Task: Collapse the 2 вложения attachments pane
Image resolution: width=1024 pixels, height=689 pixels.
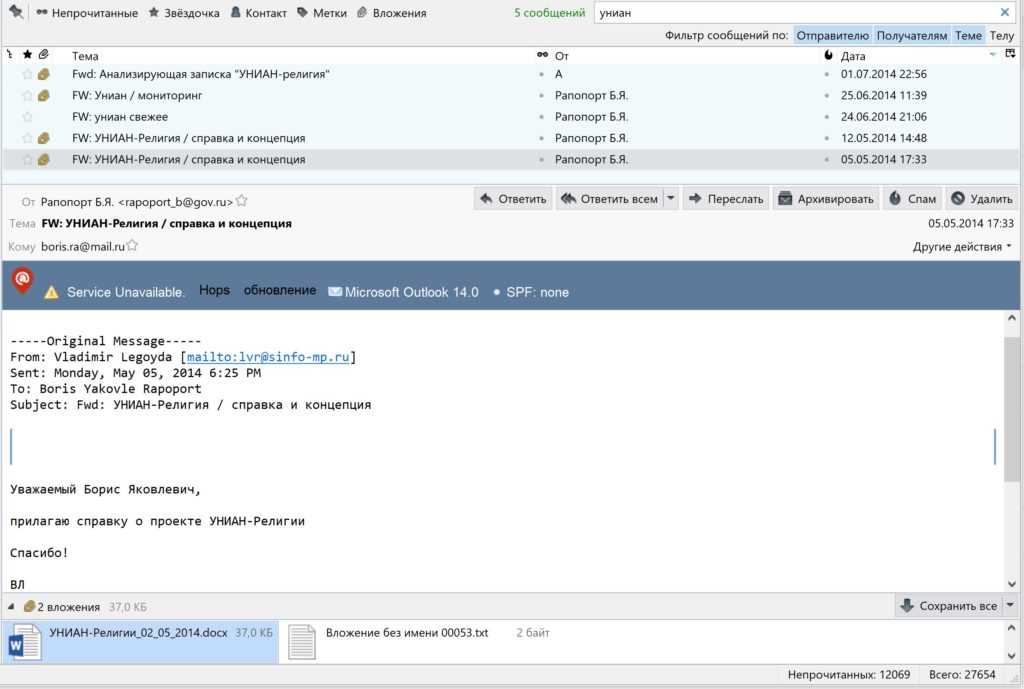Action: click(10, 607)
